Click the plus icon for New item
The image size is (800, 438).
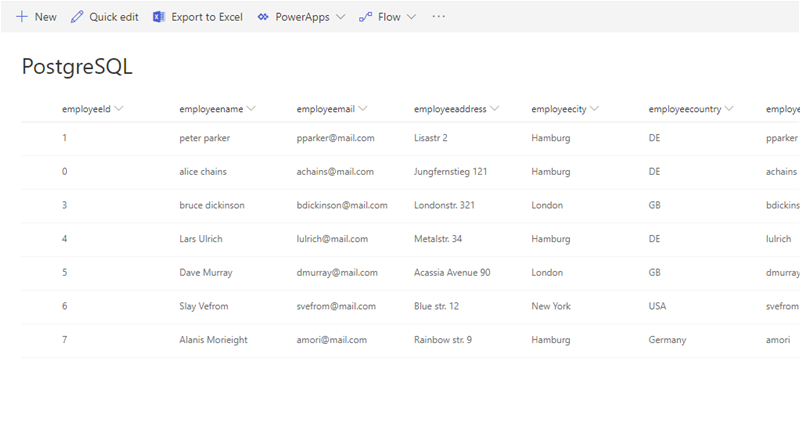[21, 17]
